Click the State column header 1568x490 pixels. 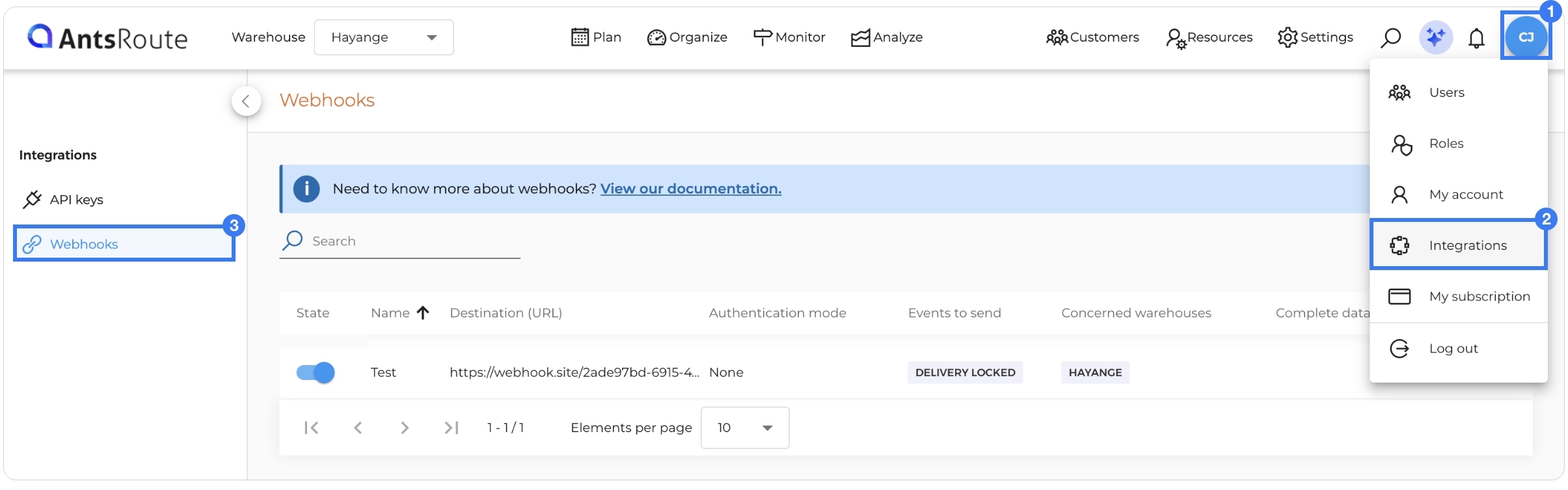click(313, 313)
